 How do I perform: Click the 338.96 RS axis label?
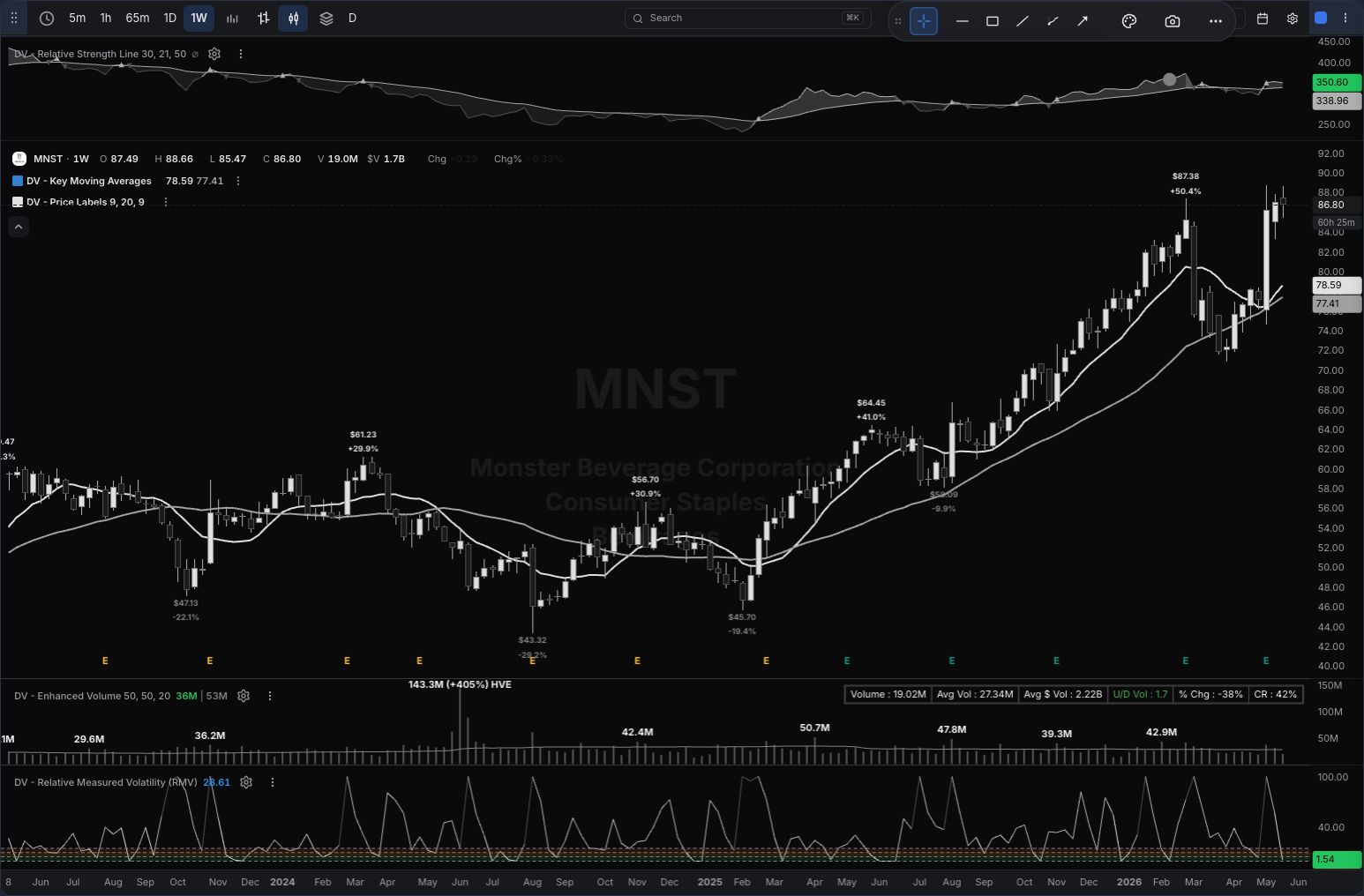tap(1337, 101)
